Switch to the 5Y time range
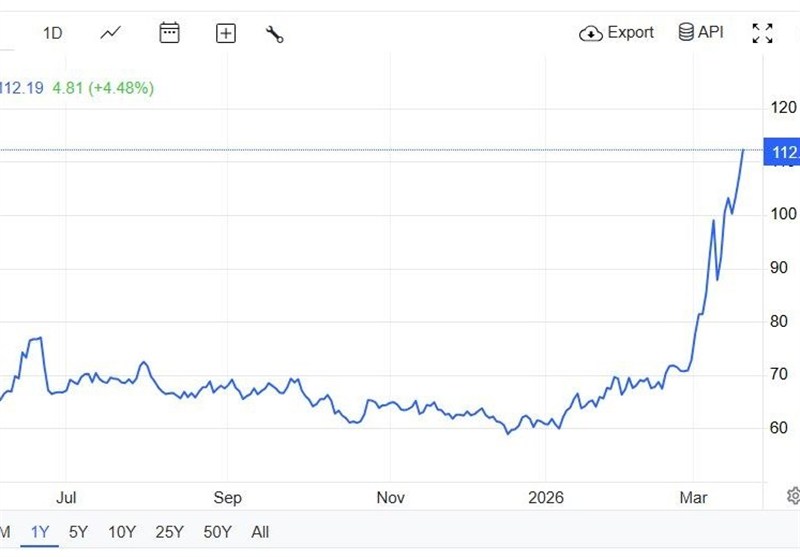Screen dimensions: 800x557 78,532
